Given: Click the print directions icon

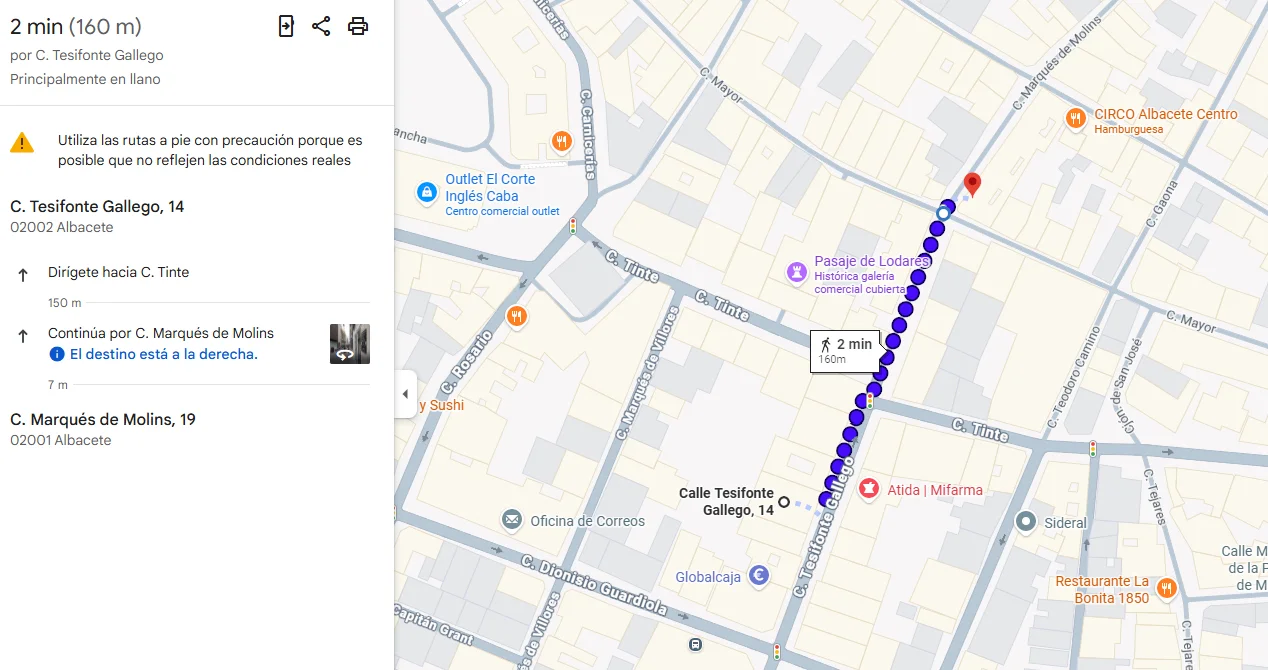Looking at the screenshot, I should tap(358, 27).
